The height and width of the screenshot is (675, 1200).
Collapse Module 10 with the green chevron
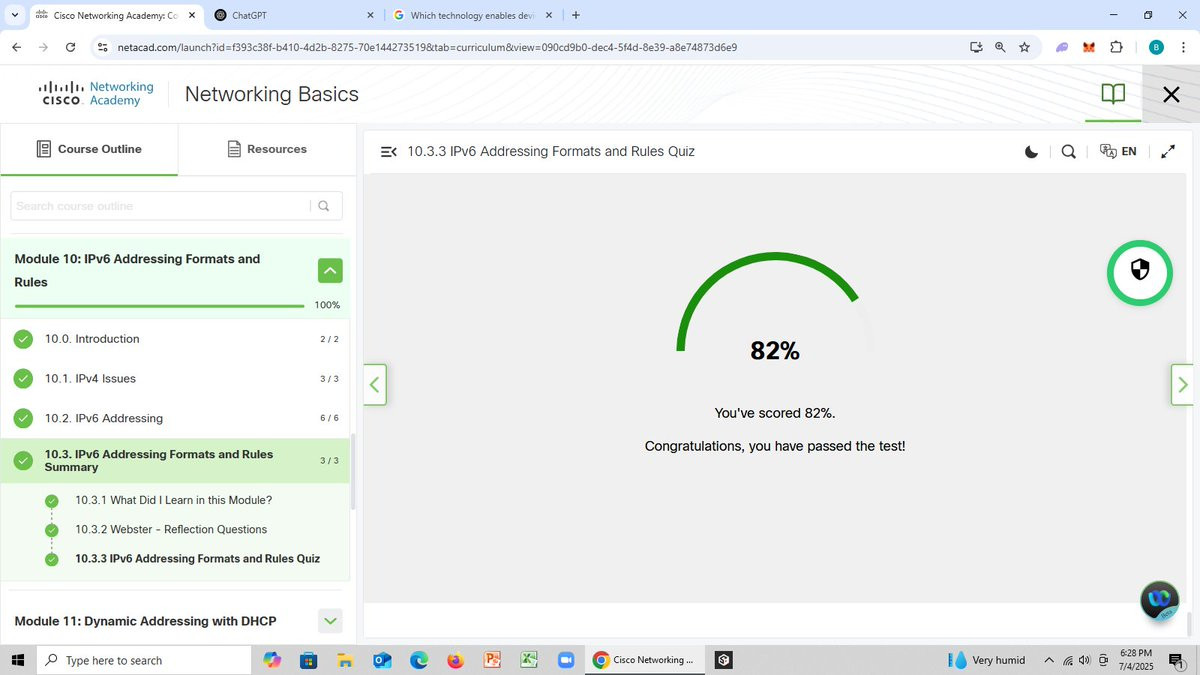click(330, 270)
